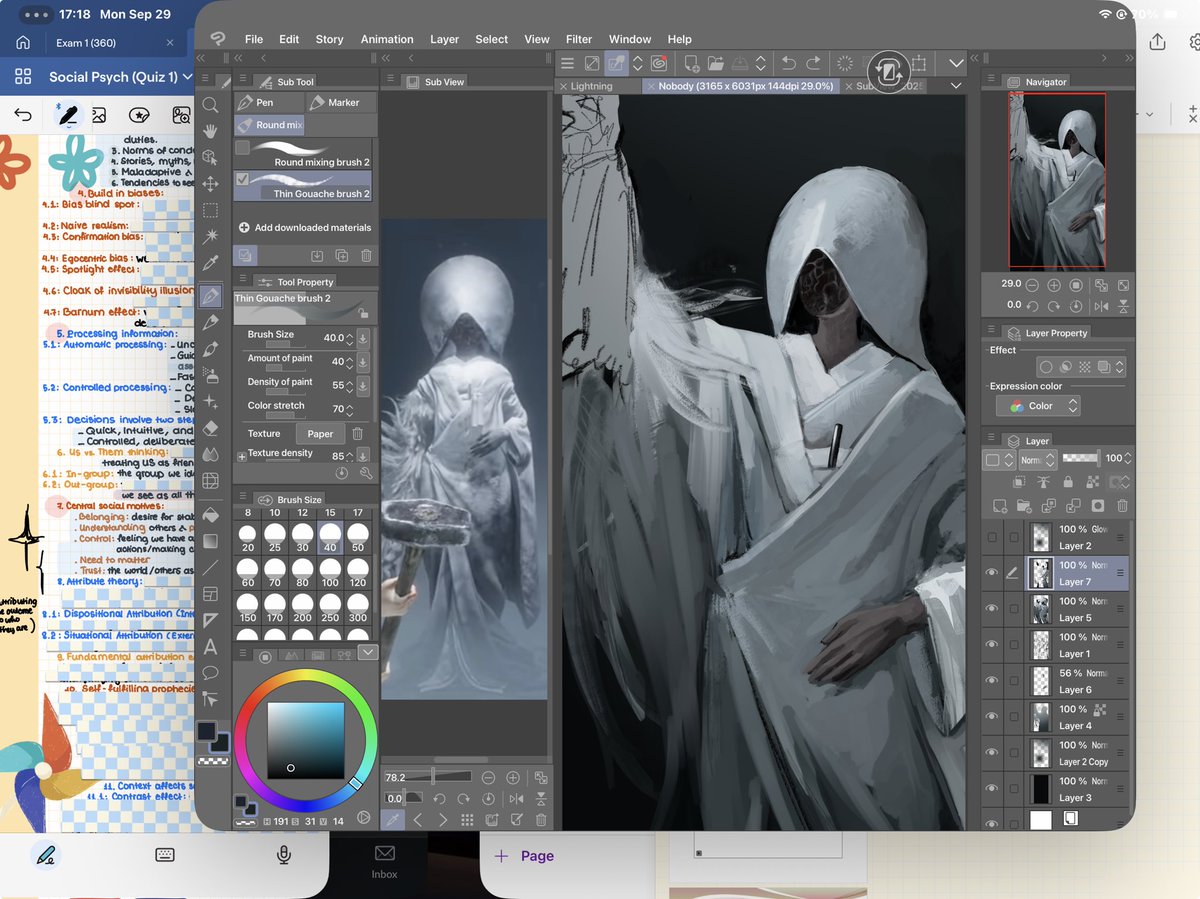
Task: Select the Eyedropper tool in toolbar
Action: [x=210, y=264]
